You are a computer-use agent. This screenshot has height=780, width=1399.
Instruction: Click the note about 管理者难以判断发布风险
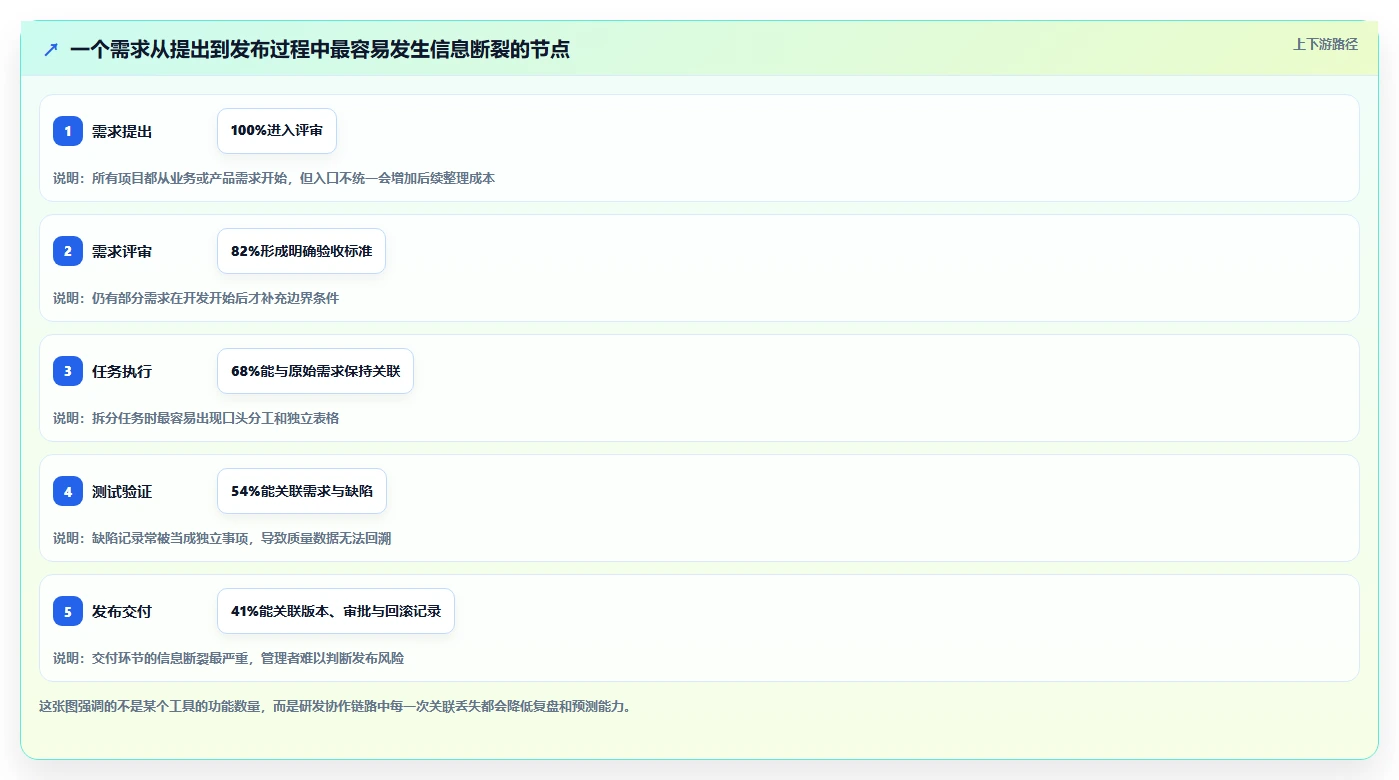point(229,658)
